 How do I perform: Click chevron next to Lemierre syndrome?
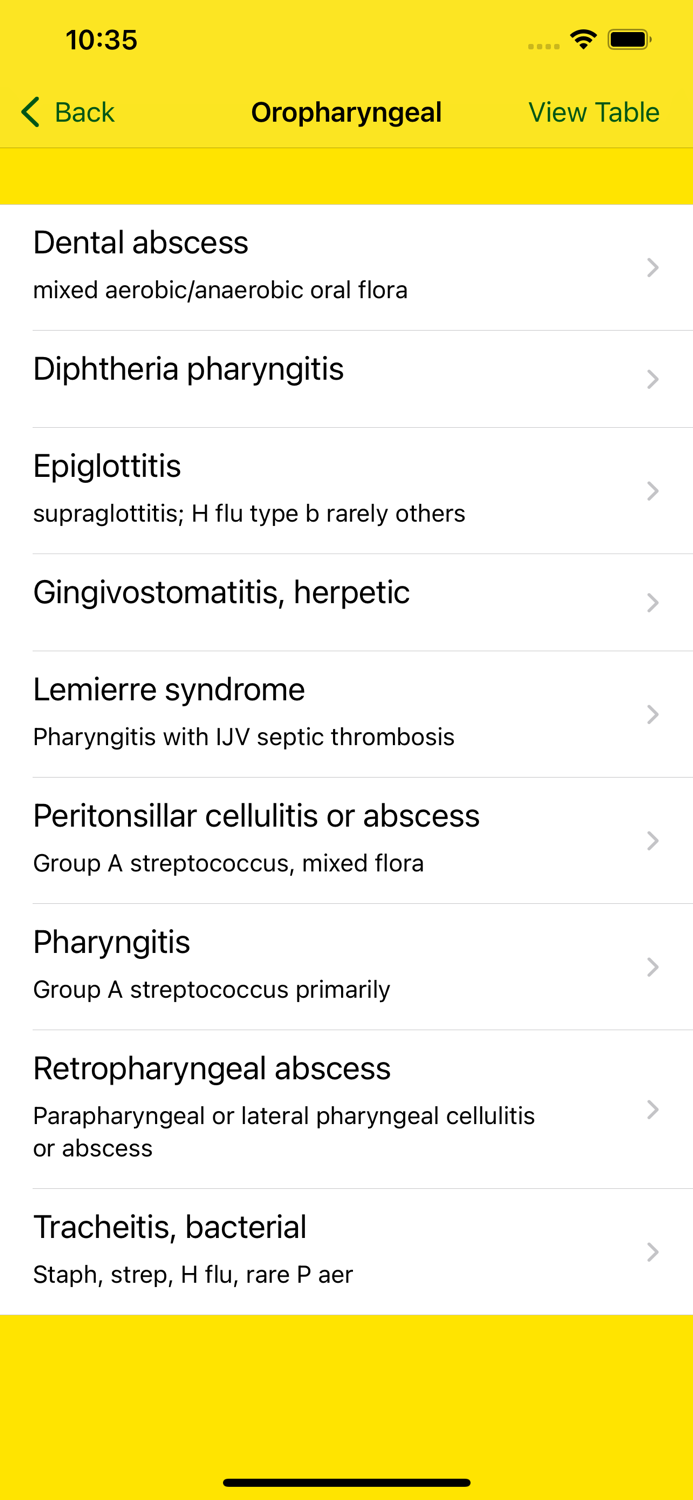click(652, 714)
